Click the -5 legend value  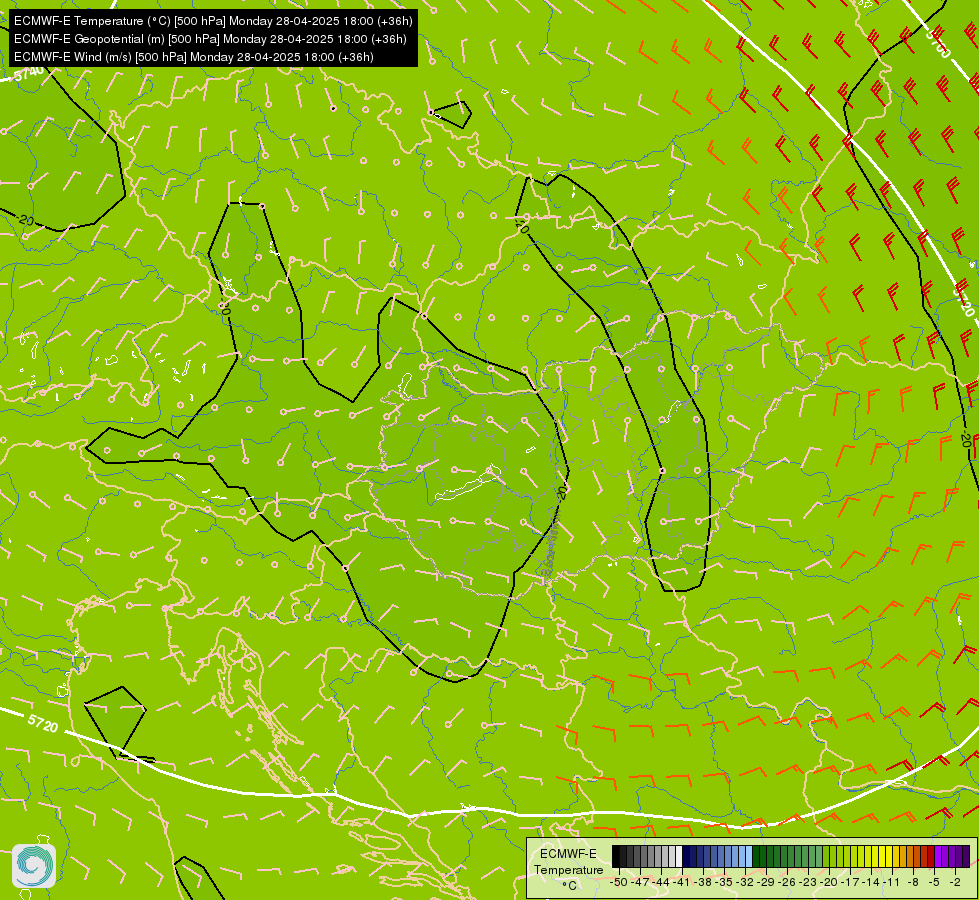click(935, 882)
